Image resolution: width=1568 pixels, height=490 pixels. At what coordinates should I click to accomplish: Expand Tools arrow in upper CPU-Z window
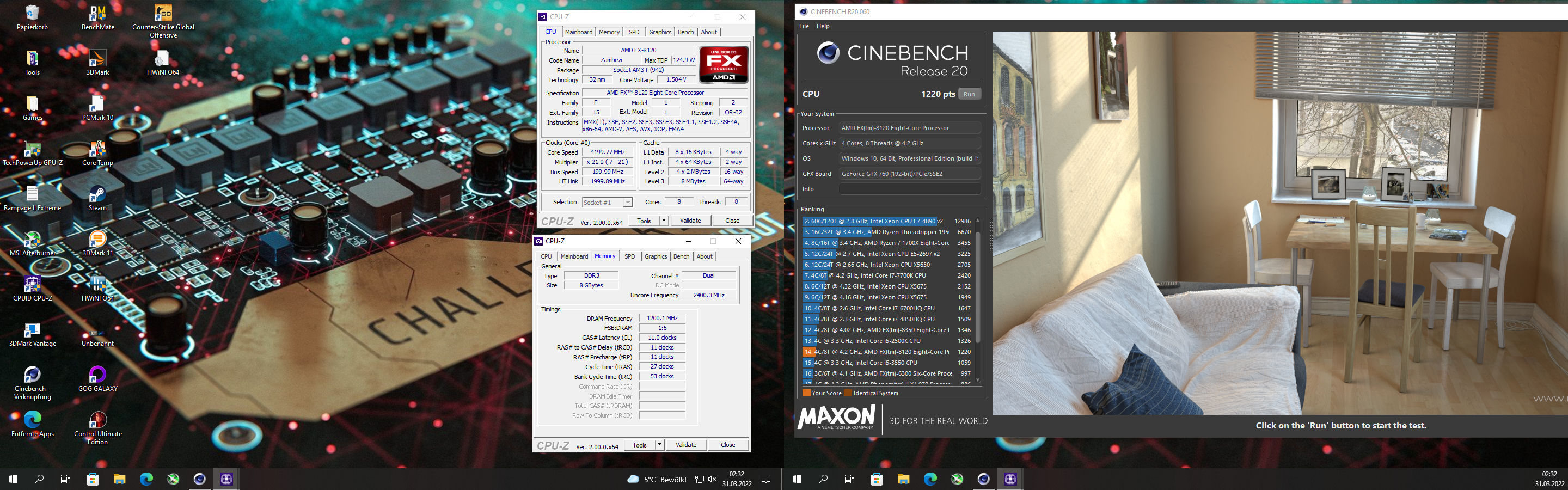664,220
